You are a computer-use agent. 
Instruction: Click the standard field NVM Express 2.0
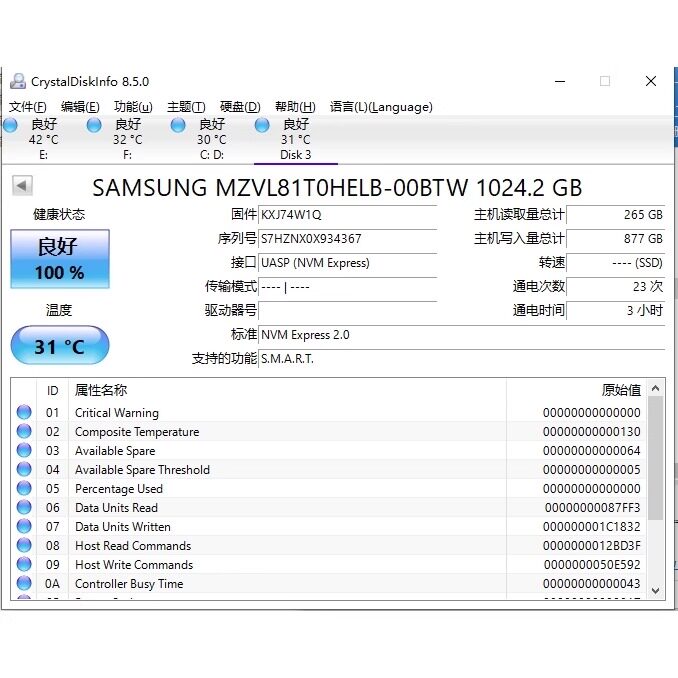tap(461, 335)
